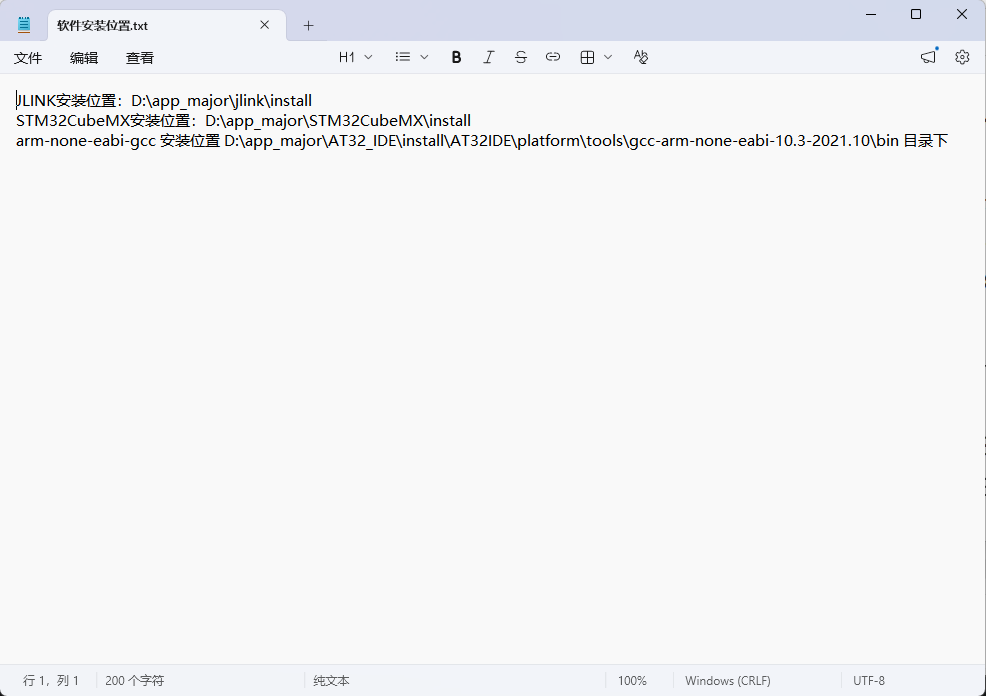The width and height of the screenshot is (986, 696).
Task: Minimize the Notepad window
Action: pos(871,14)
